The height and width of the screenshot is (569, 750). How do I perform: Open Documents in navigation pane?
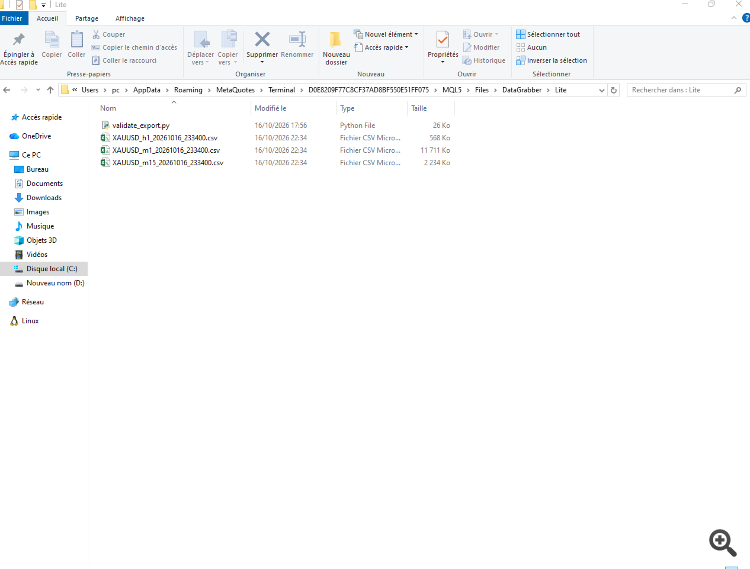(39, 184)
